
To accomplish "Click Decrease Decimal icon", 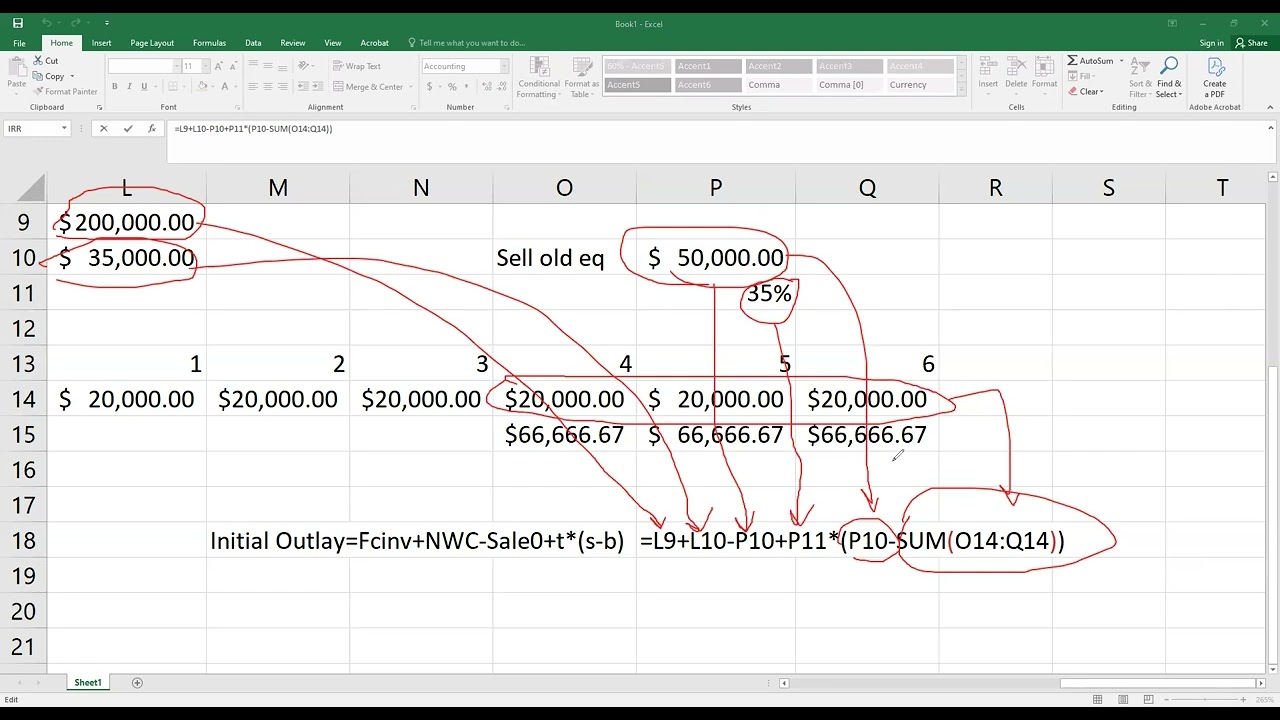I will (502, 87).
